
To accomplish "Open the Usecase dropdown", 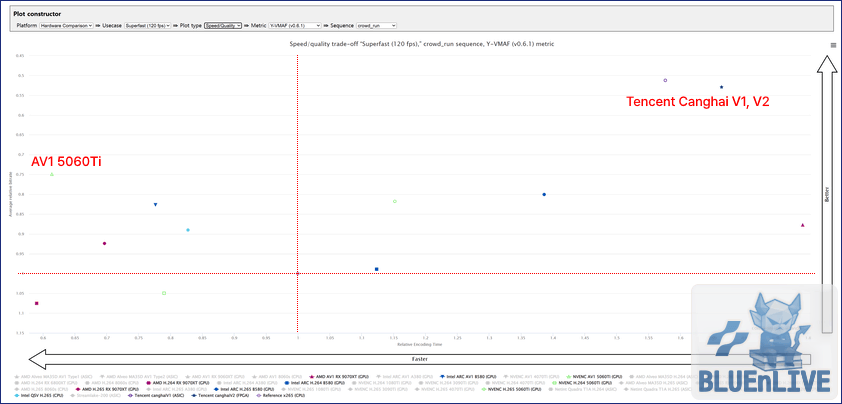I will tap(148, 25).
